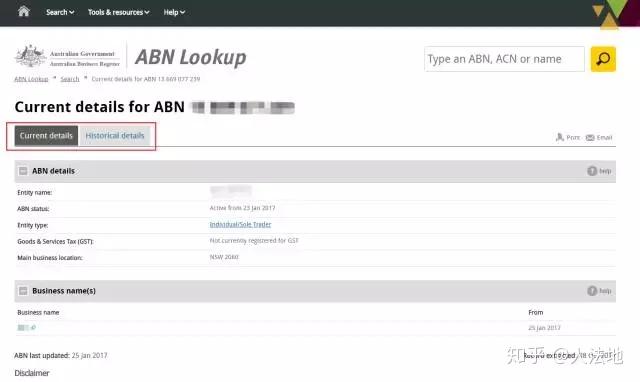640x382 pixels.
Task: Open the Disclaimer link
Action: pos(32,373)
